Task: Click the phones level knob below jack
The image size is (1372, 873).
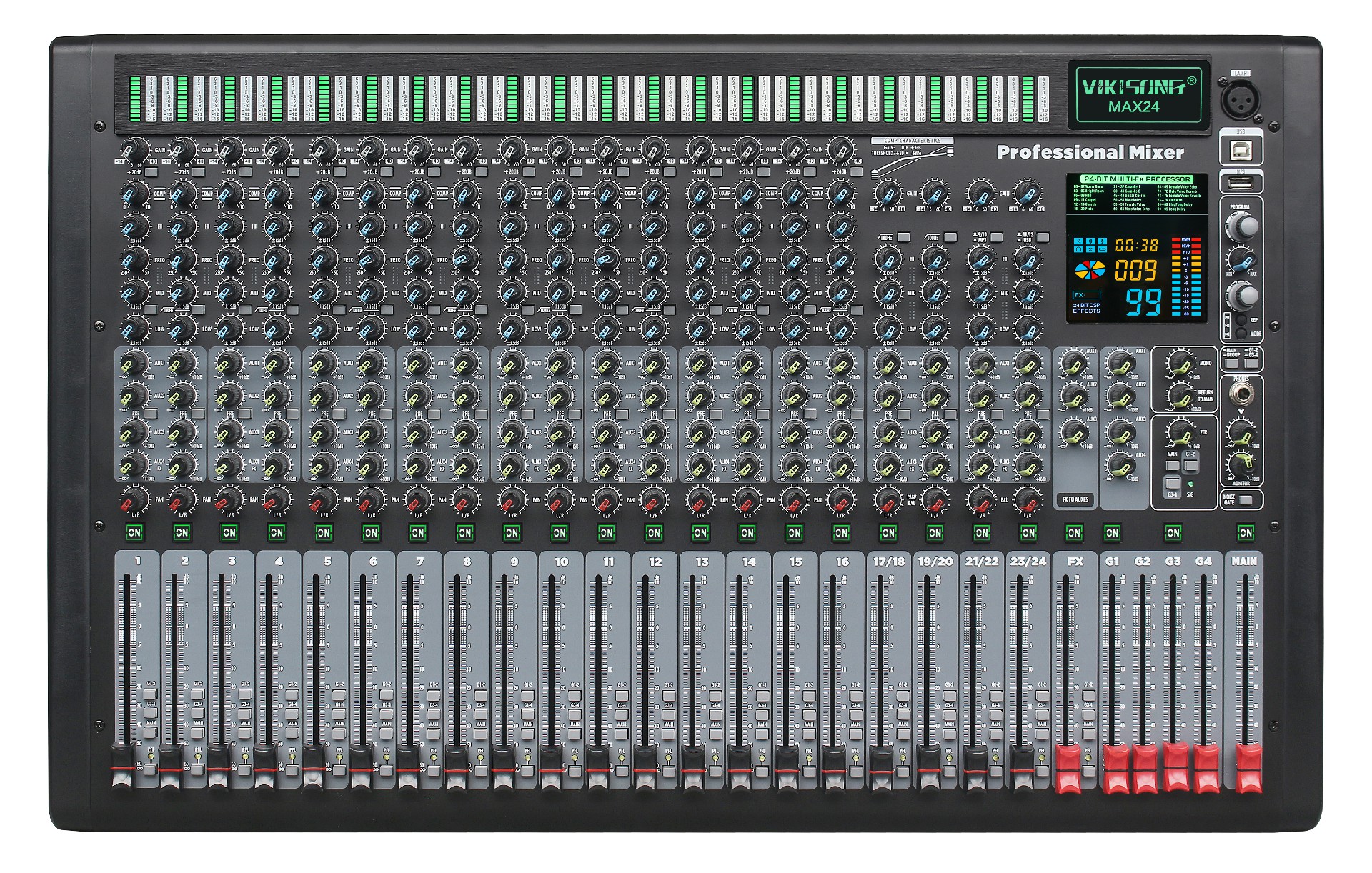Action: [x=1241, y=432]
